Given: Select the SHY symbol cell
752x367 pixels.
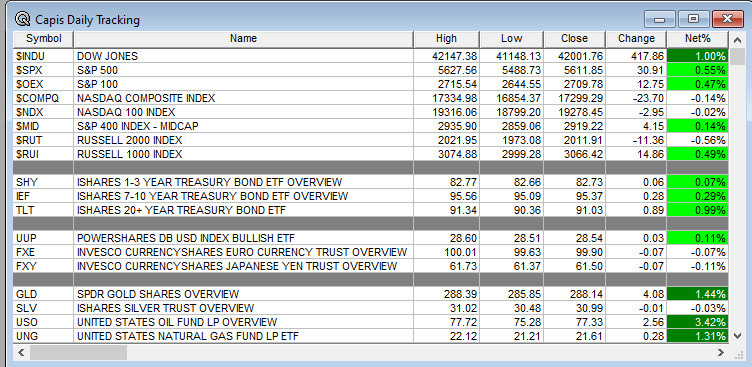Looking at the screenshot, I should (x=43, y=182).
